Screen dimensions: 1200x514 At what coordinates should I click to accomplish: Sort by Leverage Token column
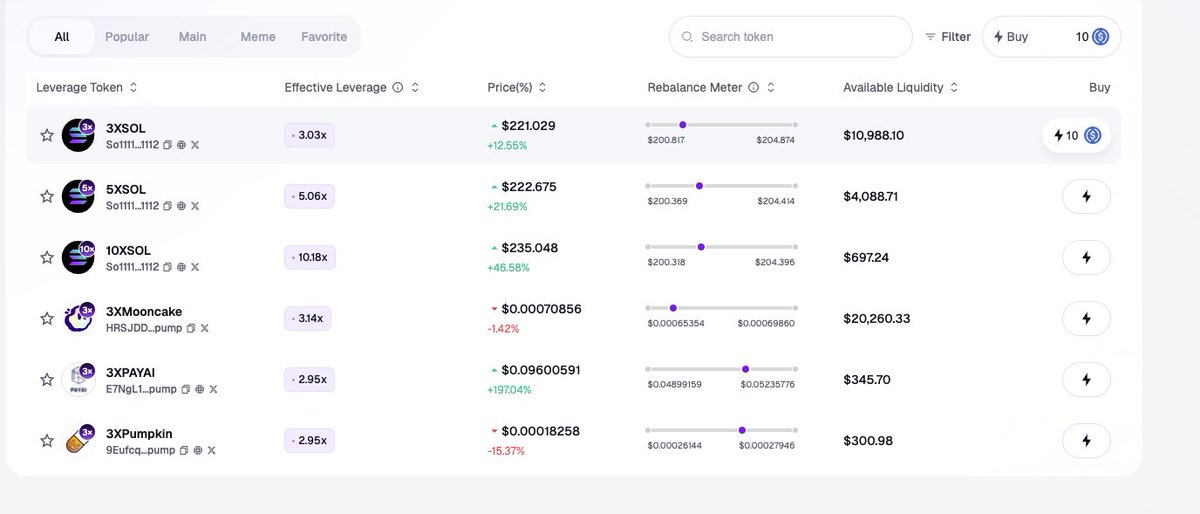(134, 88)
